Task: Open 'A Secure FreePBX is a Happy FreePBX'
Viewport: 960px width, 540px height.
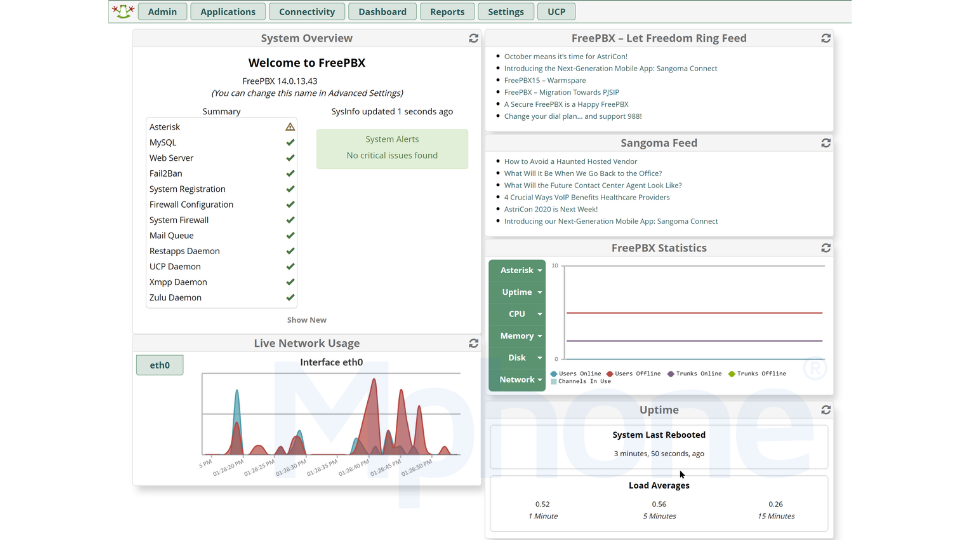Action: pyautogui.click(x=566, y=104)
